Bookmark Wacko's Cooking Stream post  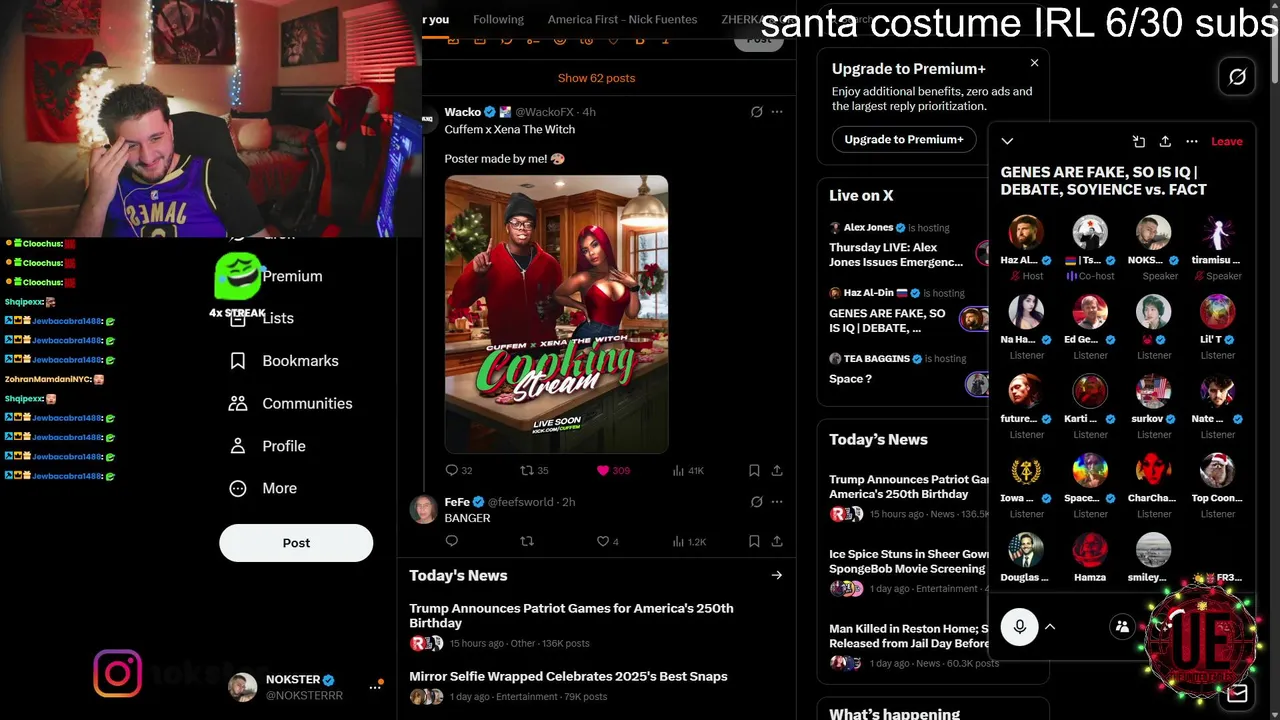point(754,470)
